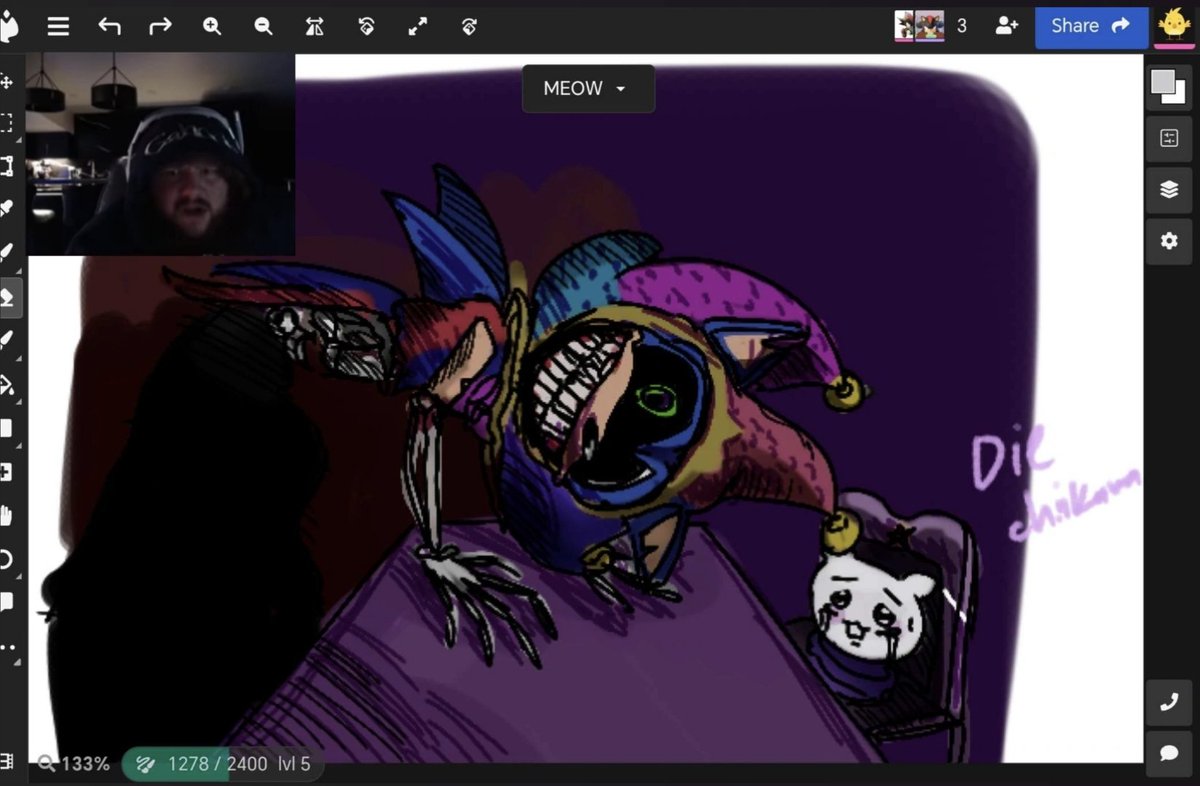Open the yellow chick profile avatar
This screenshot has width=1200, height=786.
tap(1174, 26)
